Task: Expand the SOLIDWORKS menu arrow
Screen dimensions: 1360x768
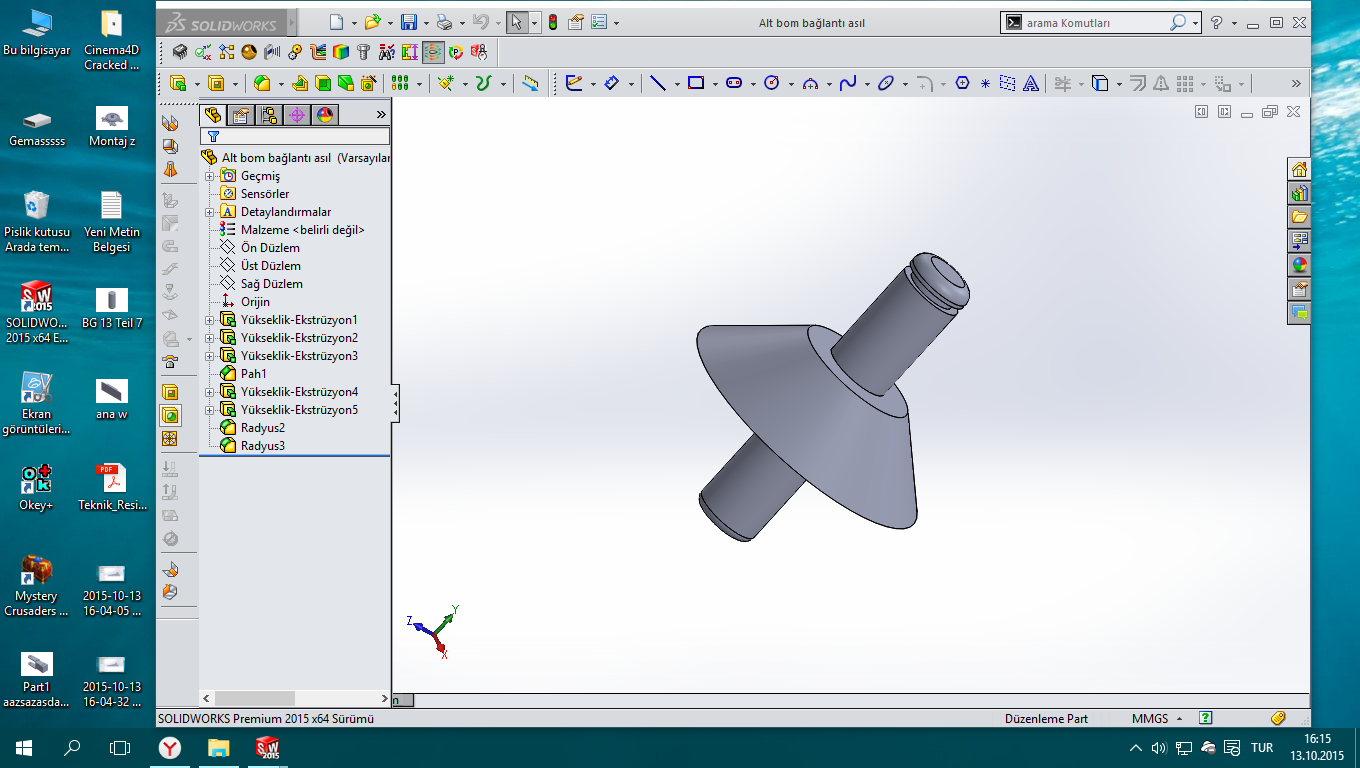Action: (x=292, y=22)
